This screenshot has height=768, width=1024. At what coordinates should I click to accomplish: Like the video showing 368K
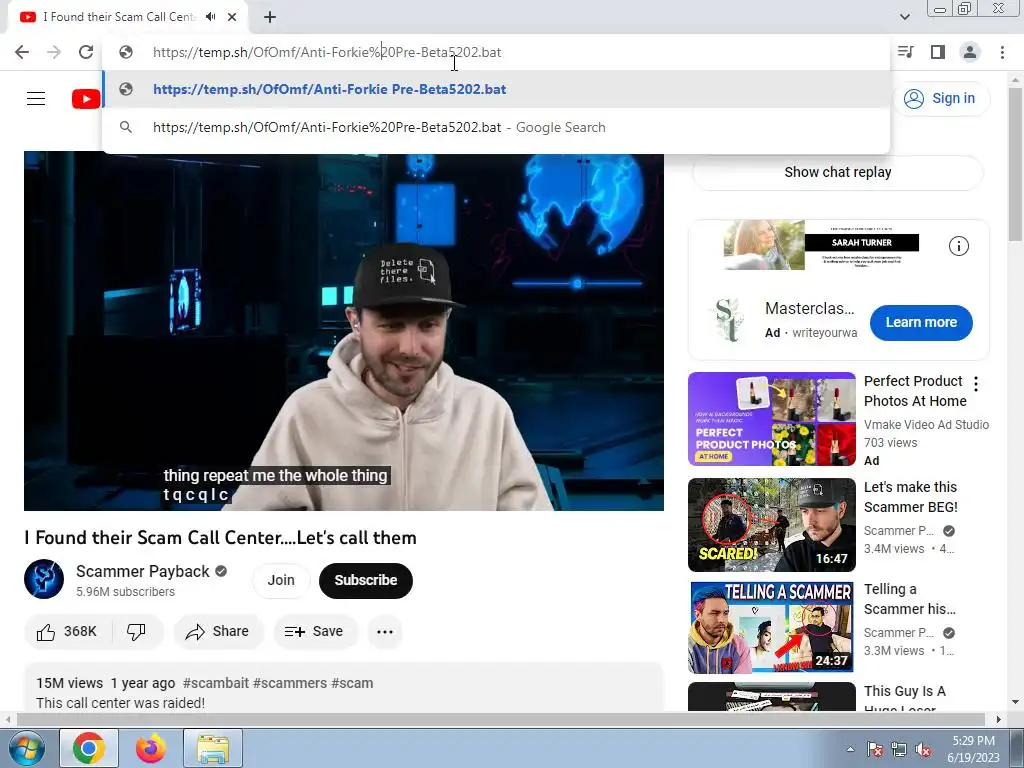click(x=67, y=632)
